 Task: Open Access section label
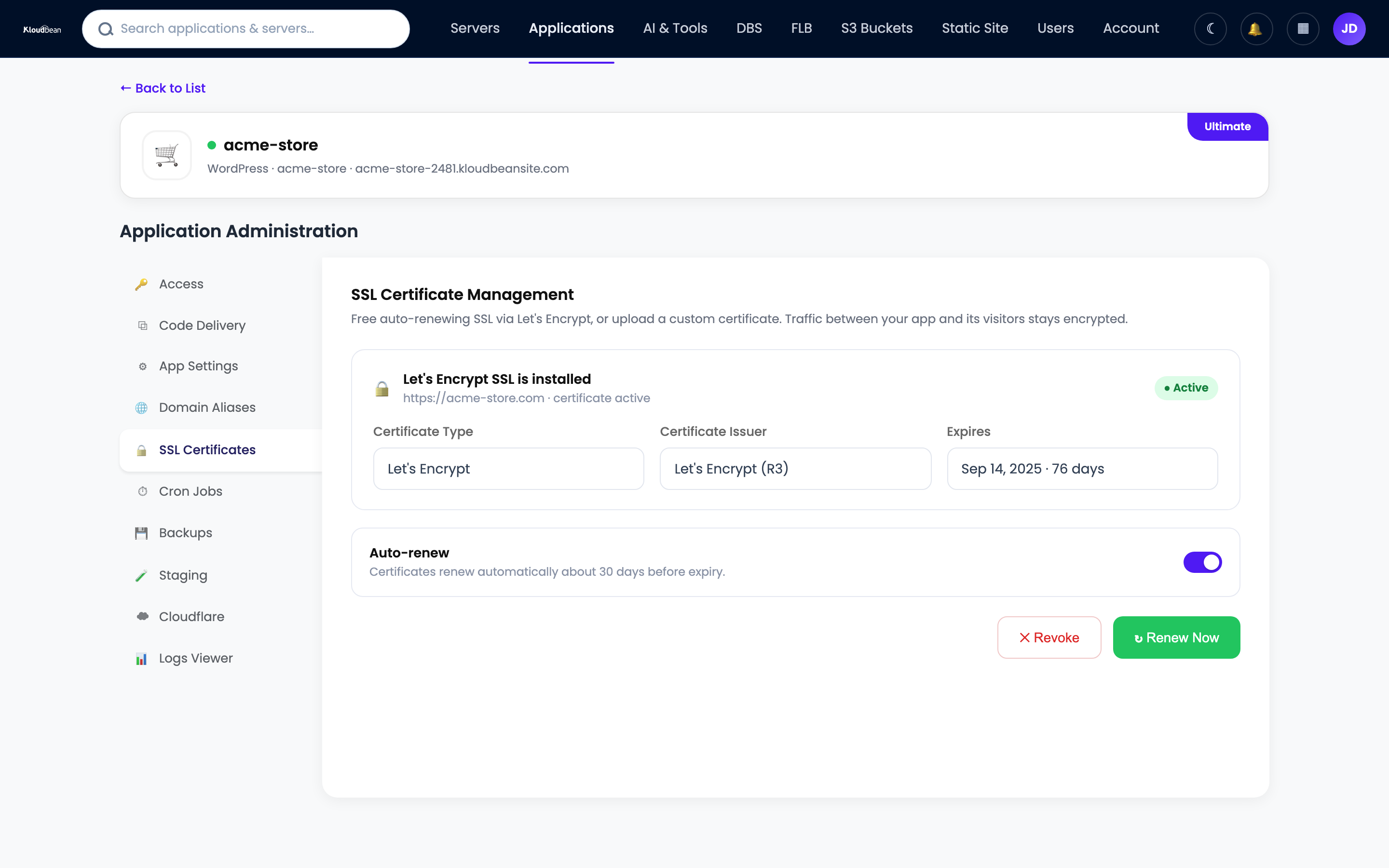coord(181,284)
